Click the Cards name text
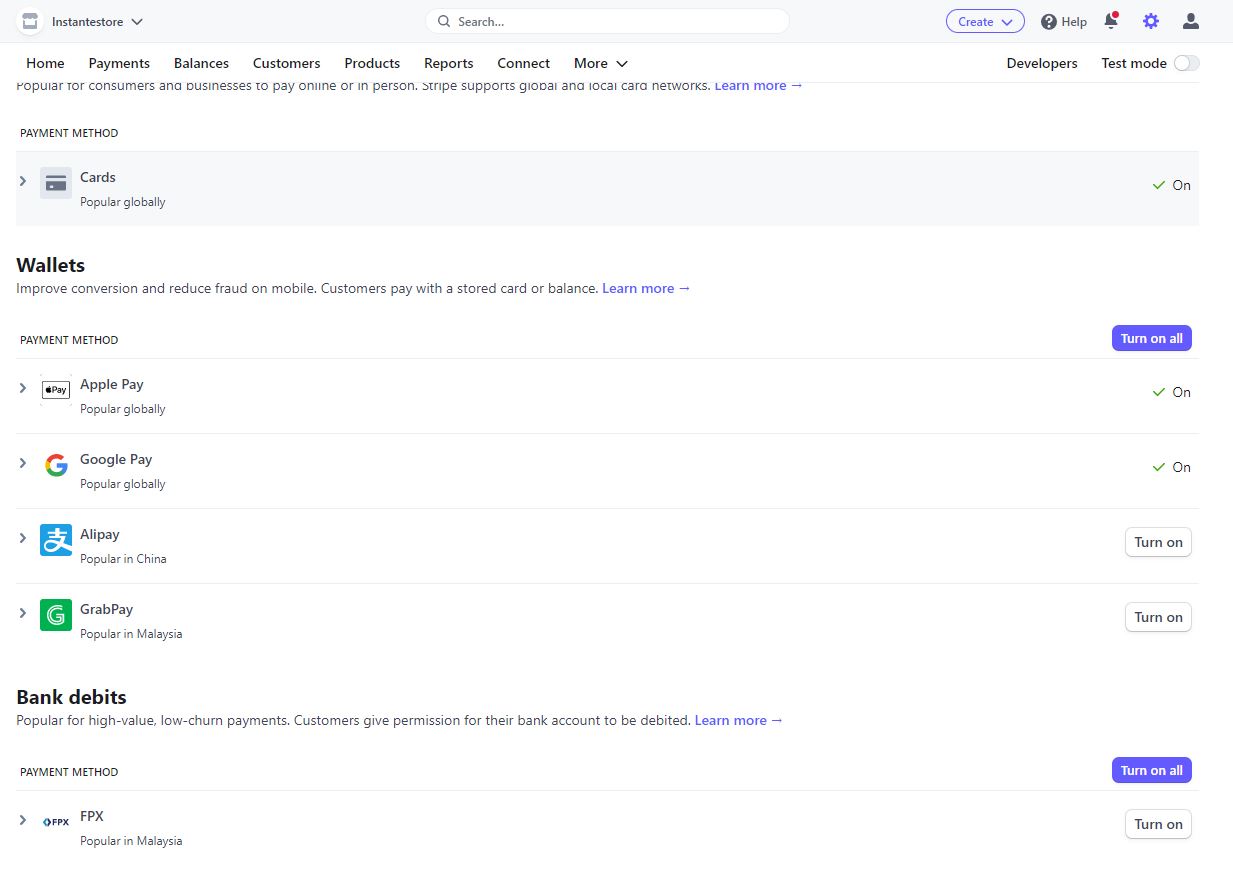Screen dimensions: 1233x888 (x=98, y=177)
